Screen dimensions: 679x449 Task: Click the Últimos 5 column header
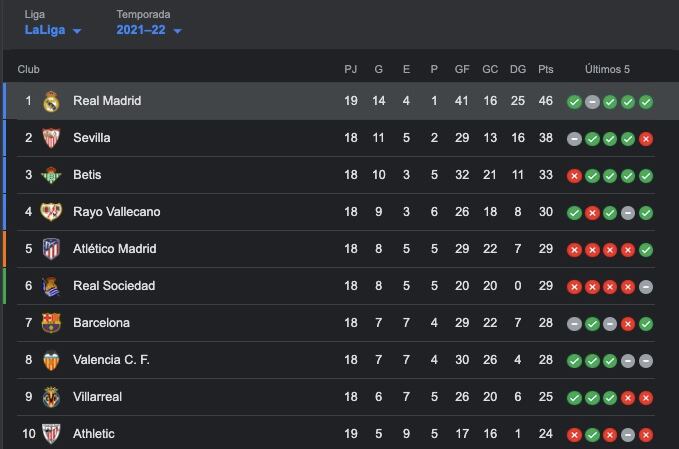click(x=608, y=70)
